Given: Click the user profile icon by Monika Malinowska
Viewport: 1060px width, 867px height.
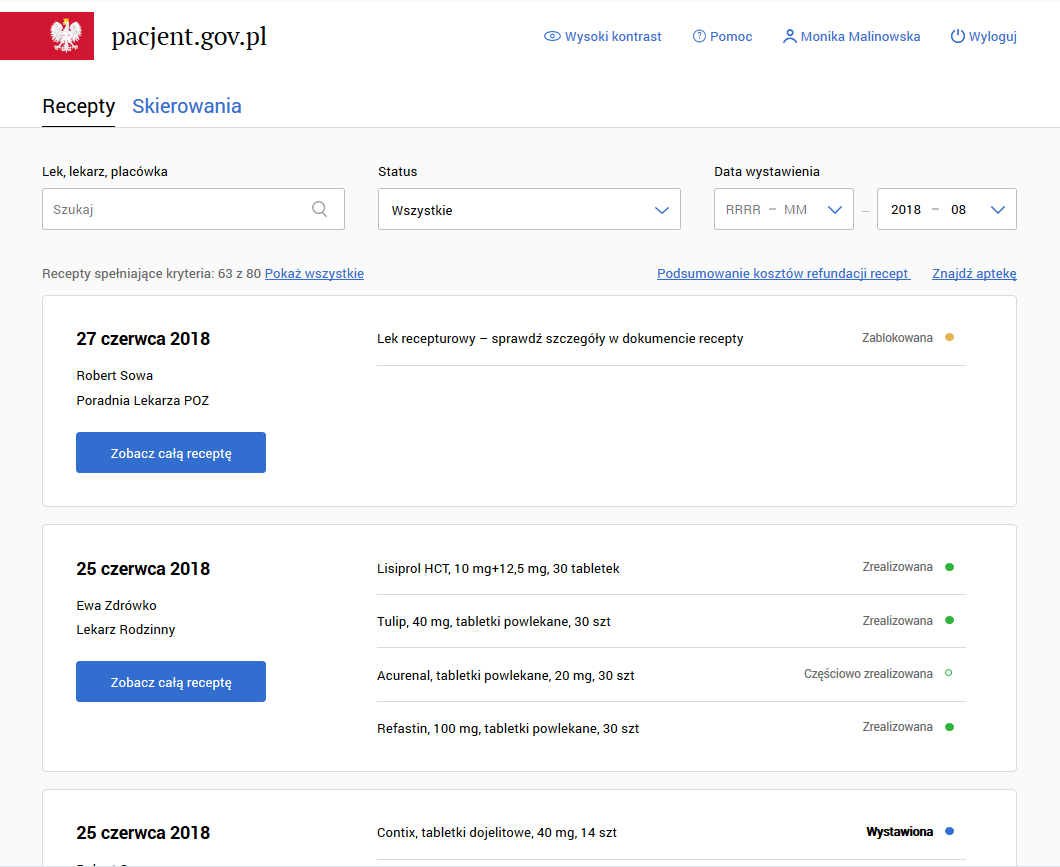Looking at the screenshot, I should tap(790, 36).
